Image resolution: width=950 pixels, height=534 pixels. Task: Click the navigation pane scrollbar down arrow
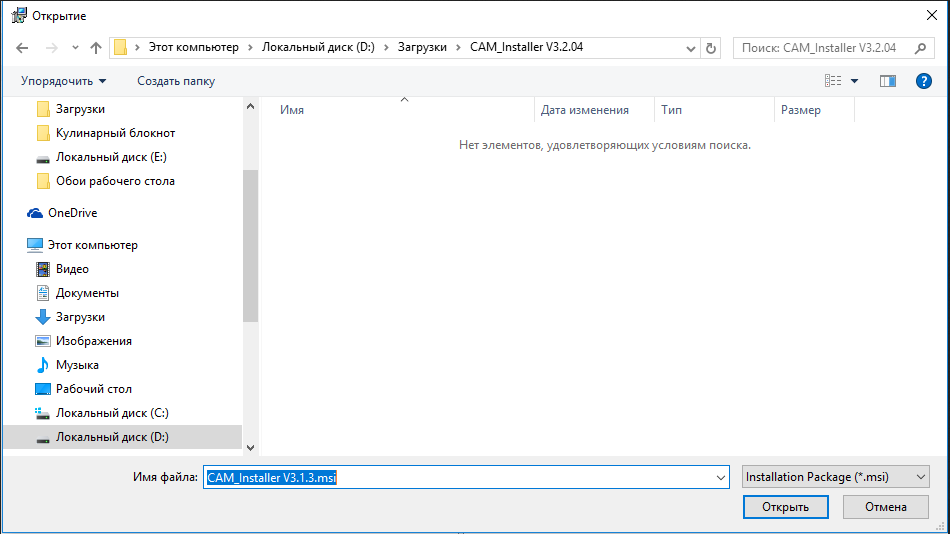coord(250,448)
